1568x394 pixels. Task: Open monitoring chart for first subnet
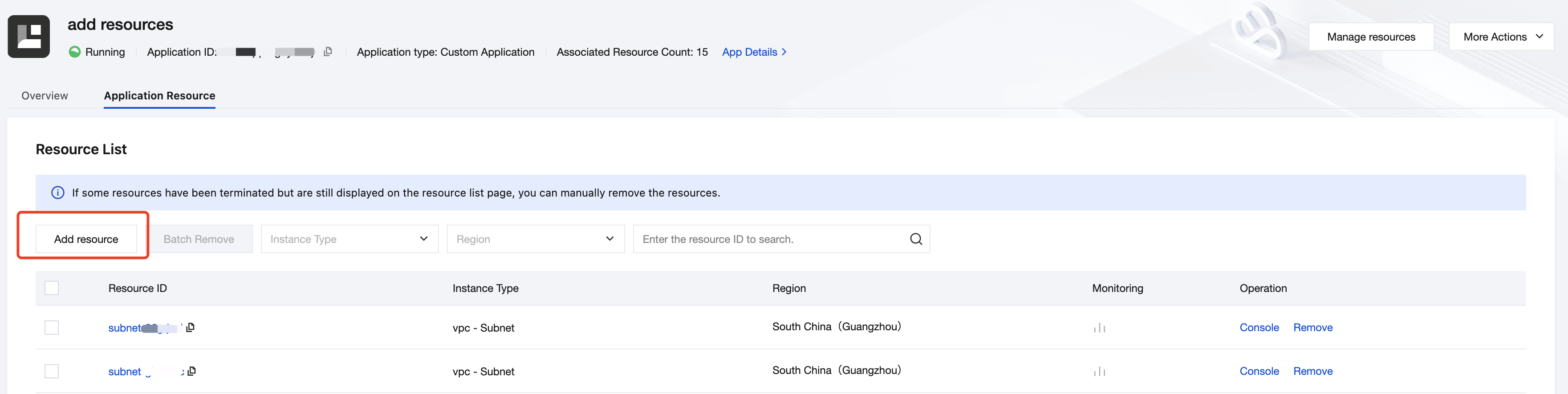[x=1099, y=328]
